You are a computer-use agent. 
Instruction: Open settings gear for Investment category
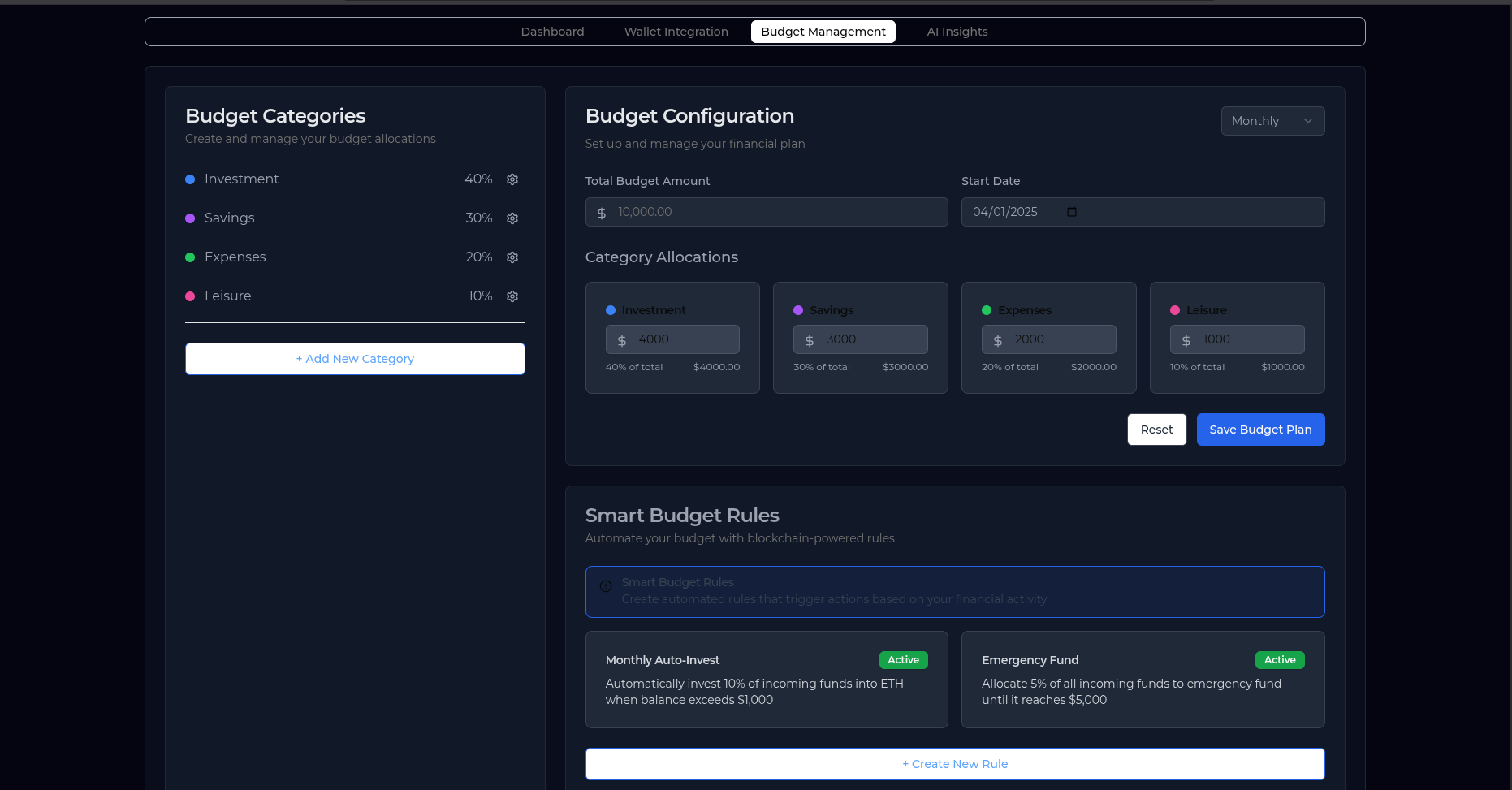[512, 179]
